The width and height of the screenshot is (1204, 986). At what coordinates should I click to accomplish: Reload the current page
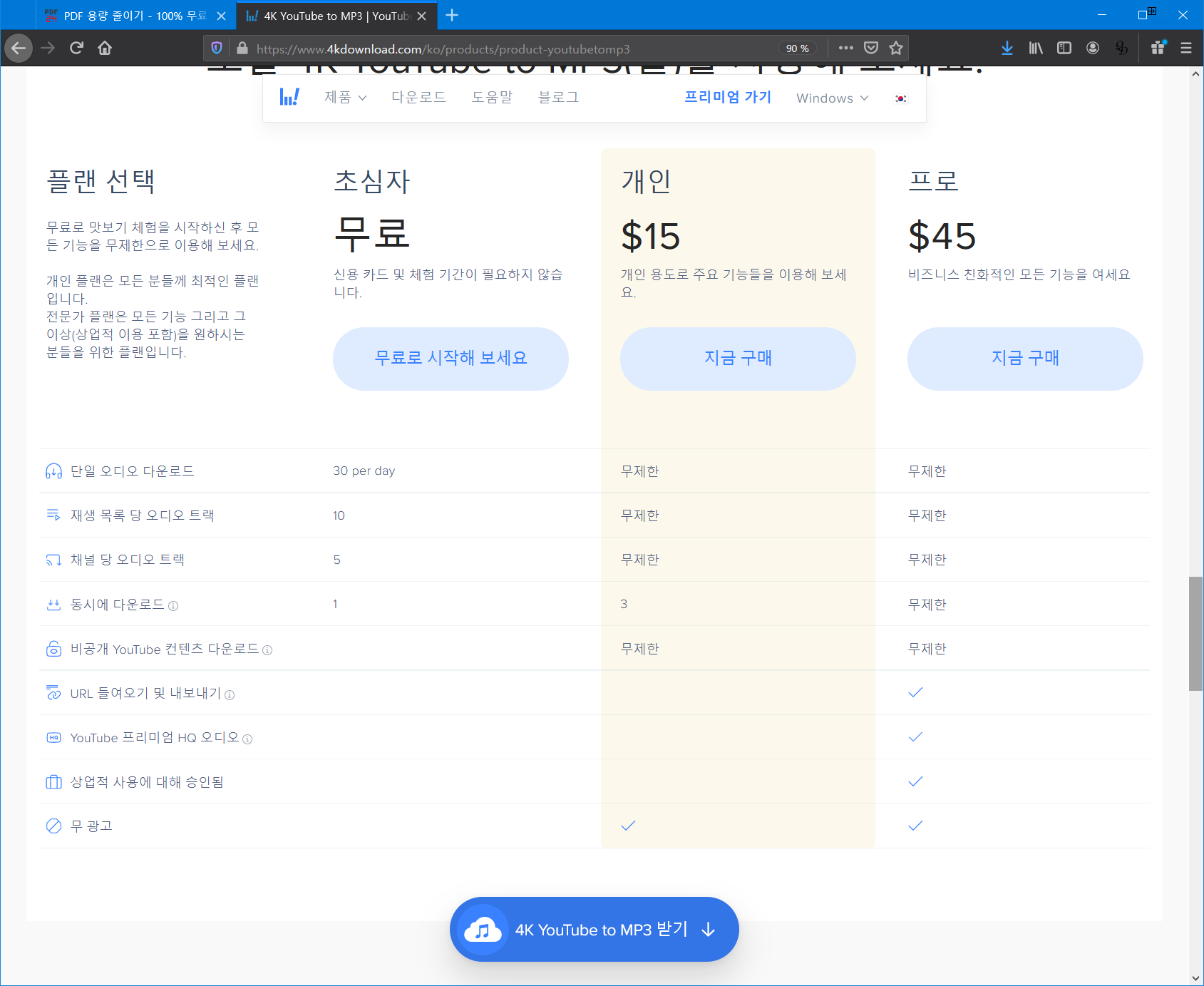pos(76,48)
